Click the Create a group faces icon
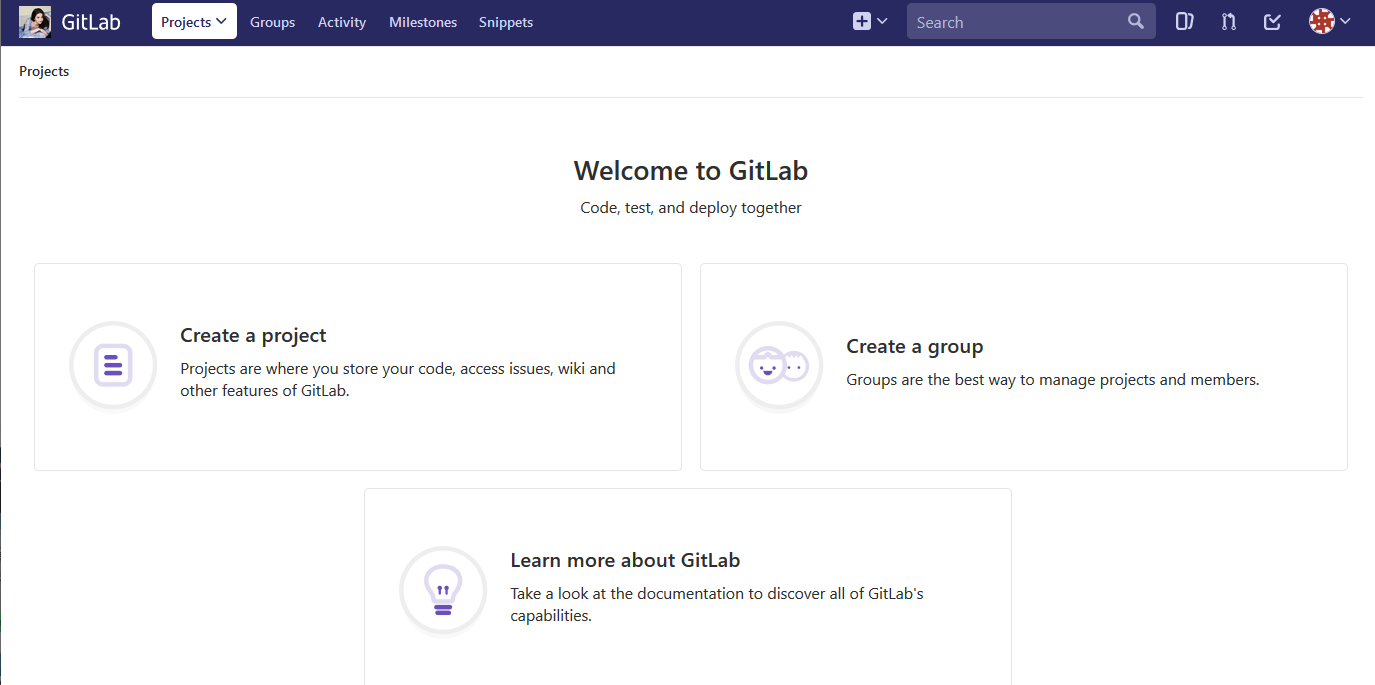The image size is (1375, 685). 779,365
